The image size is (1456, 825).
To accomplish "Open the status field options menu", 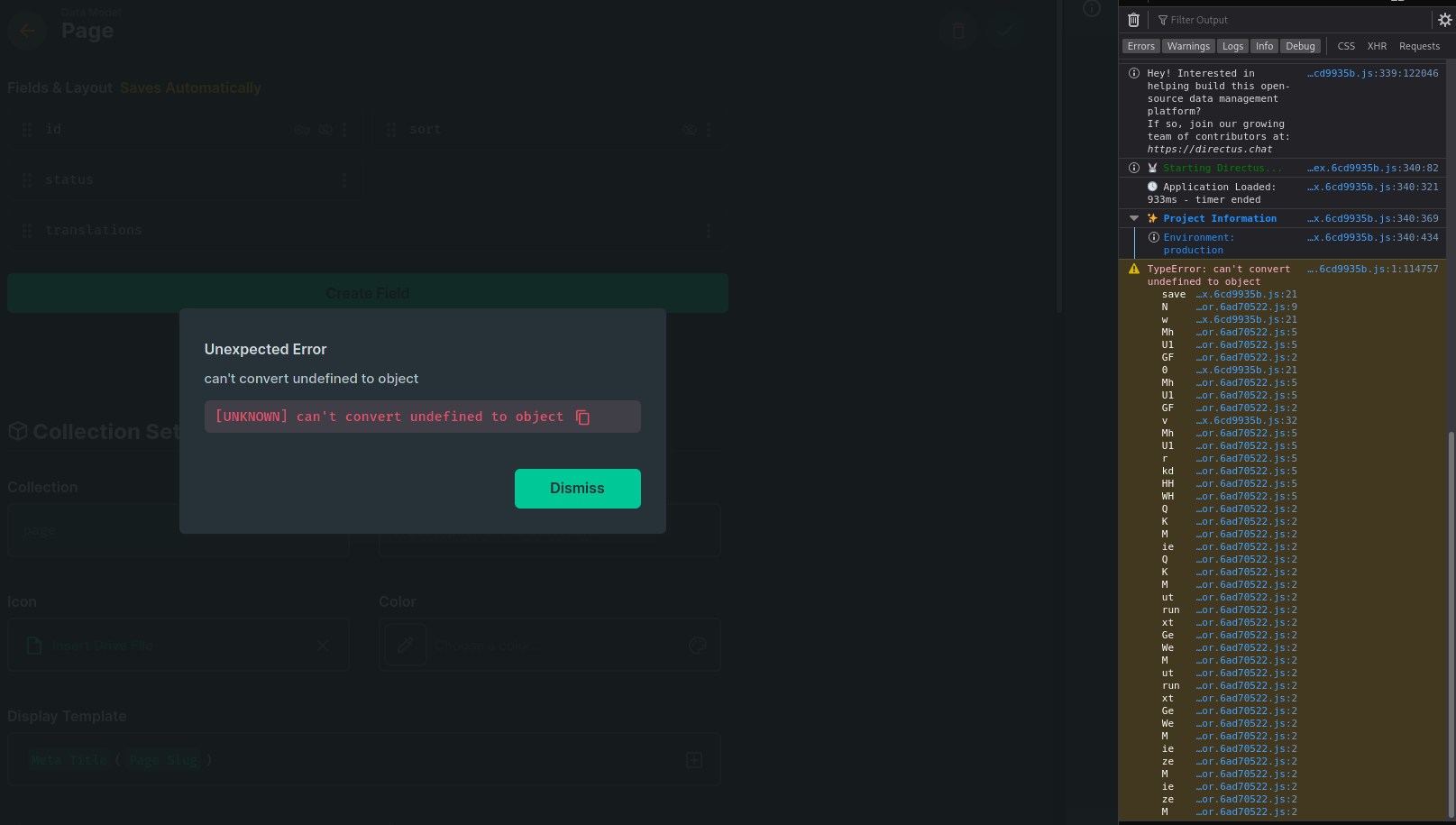I will pos(344,180).
